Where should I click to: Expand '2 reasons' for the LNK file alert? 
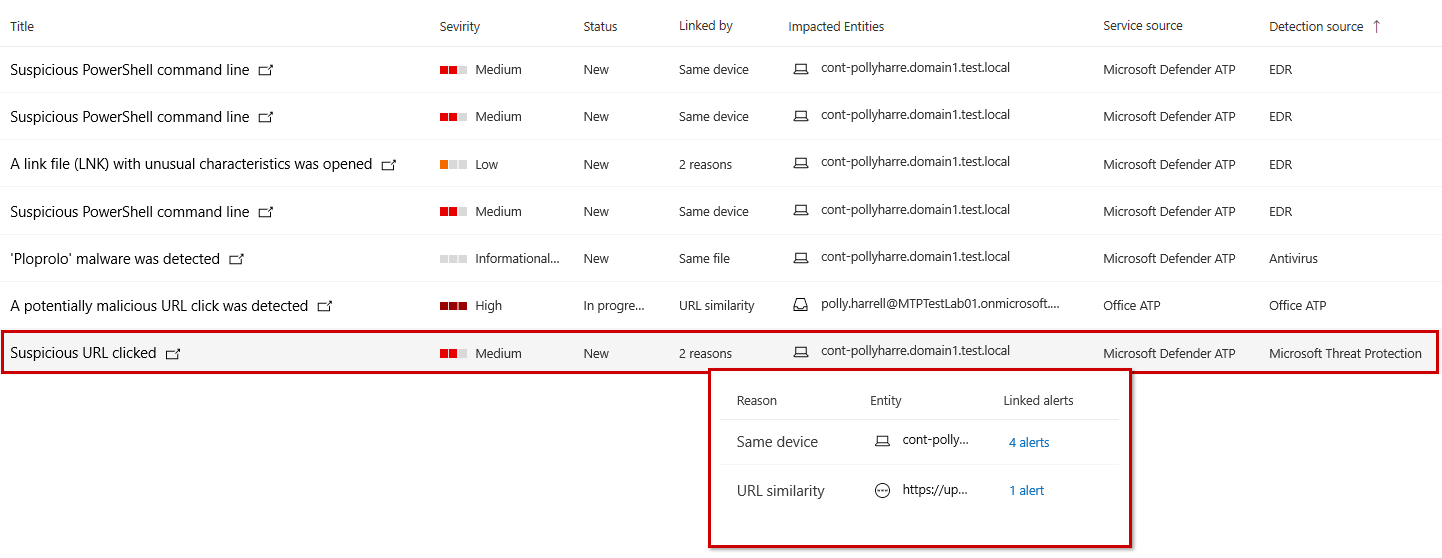(705, 165)
